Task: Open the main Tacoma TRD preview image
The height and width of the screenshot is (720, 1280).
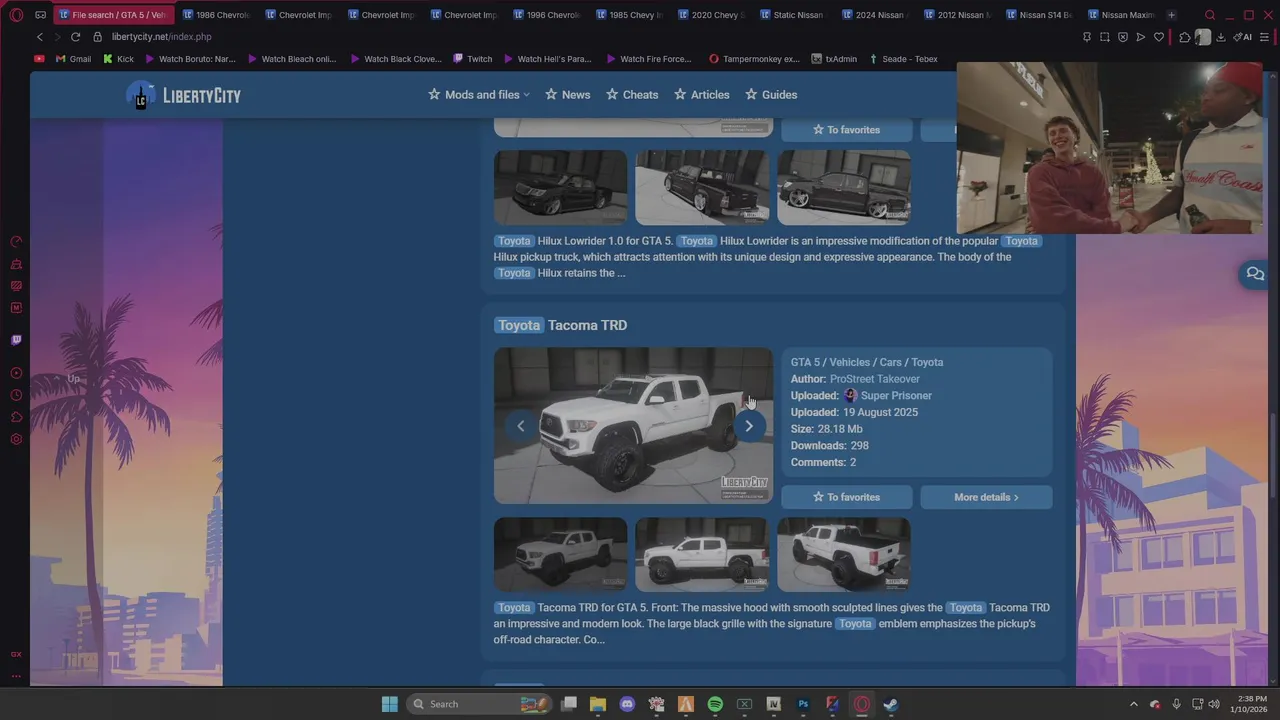Action: pyautogui.click(x=633, y=425)
